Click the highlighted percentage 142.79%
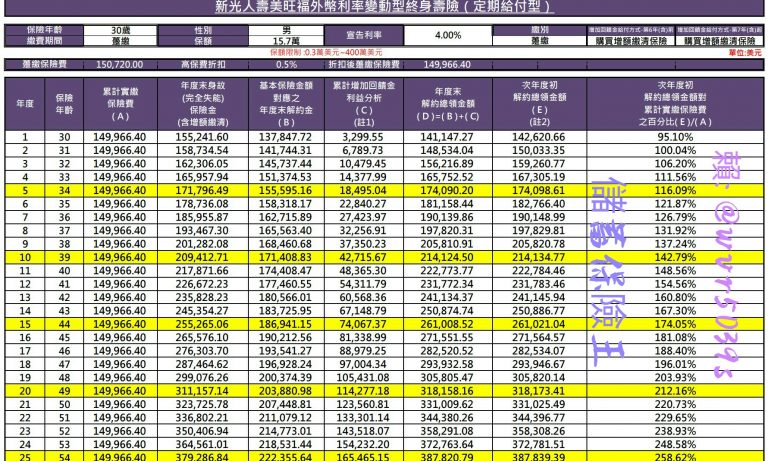Image resolution: width=768 pixels, height=461 pixels. pyautogui.click(x=675, y=257)
